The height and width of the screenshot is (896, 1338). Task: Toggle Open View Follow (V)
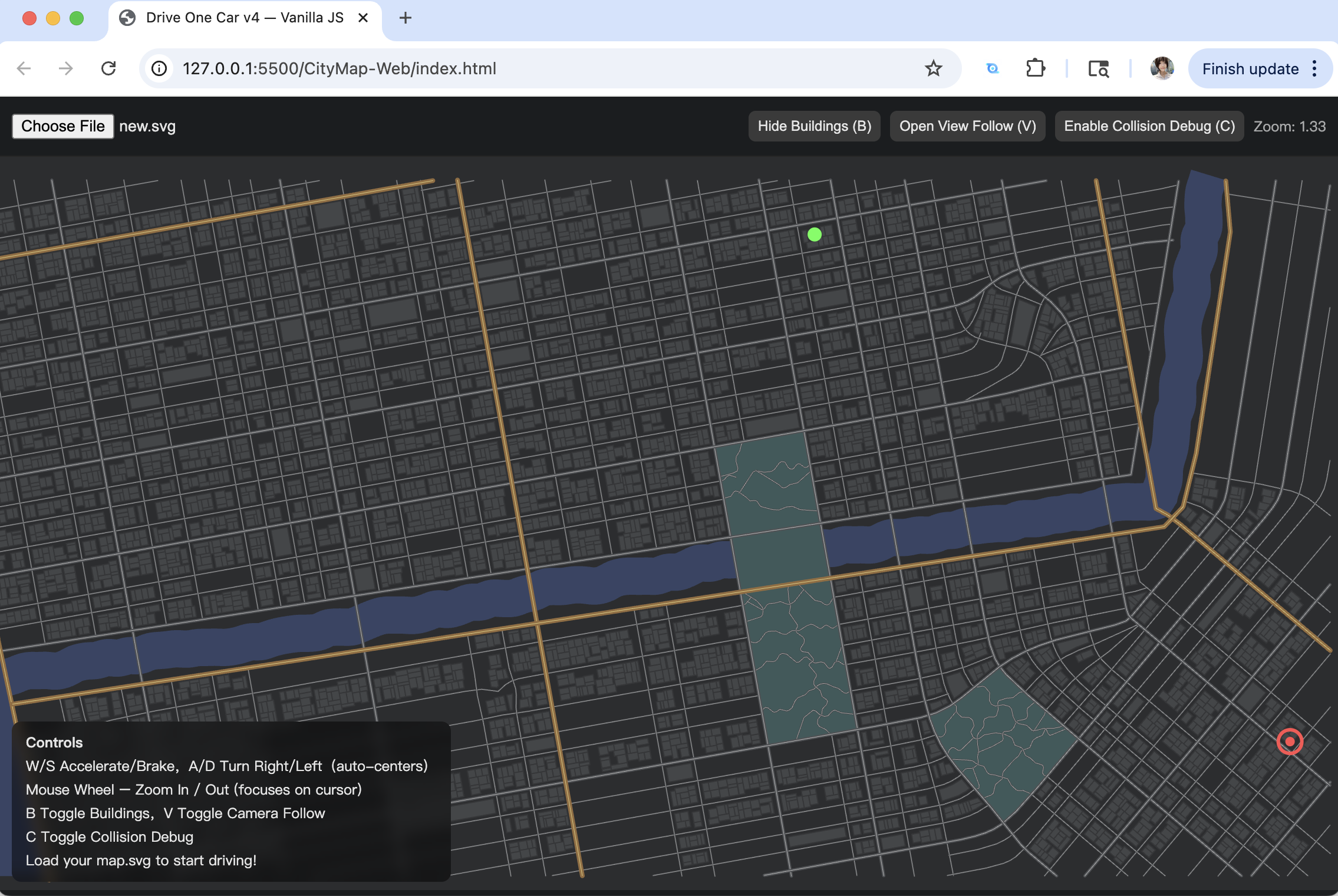(967, 126)
